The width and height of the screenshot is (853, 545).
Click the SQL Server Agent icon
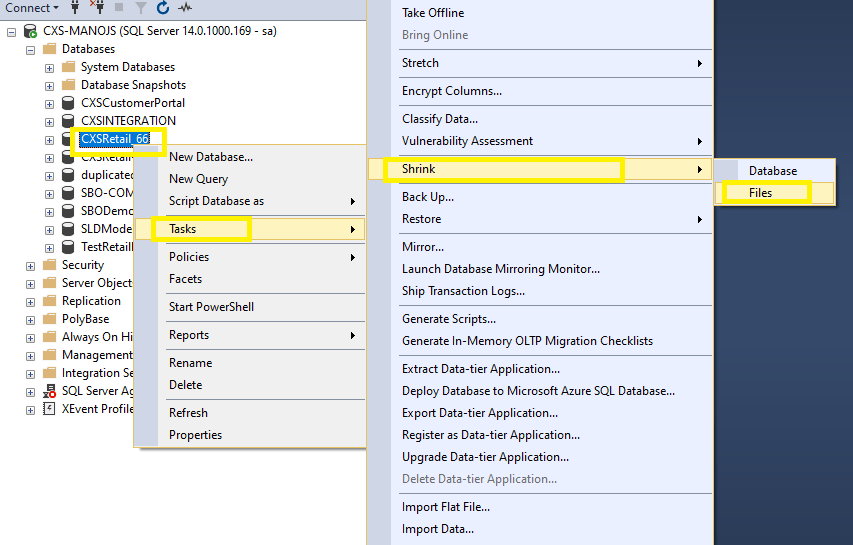50,391
